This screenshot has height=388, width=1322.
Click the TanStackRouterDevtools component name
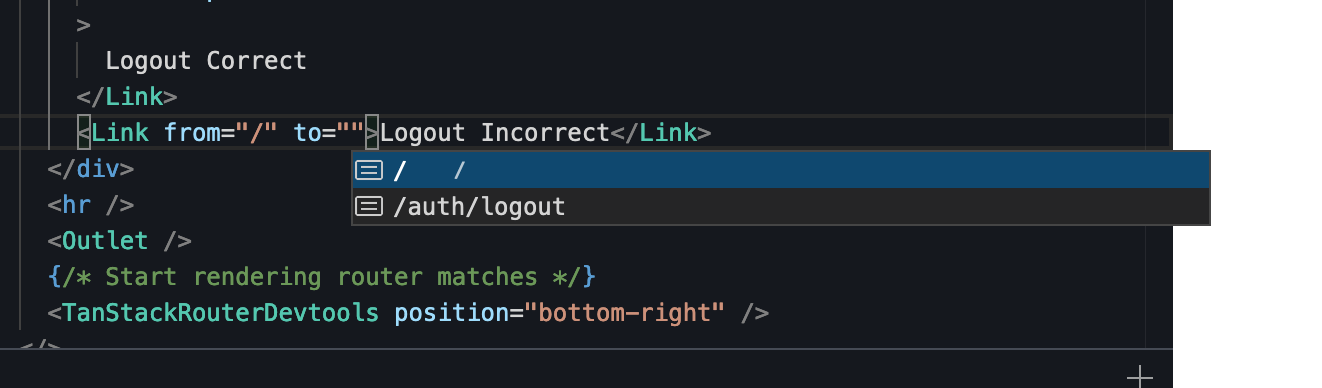221,312
